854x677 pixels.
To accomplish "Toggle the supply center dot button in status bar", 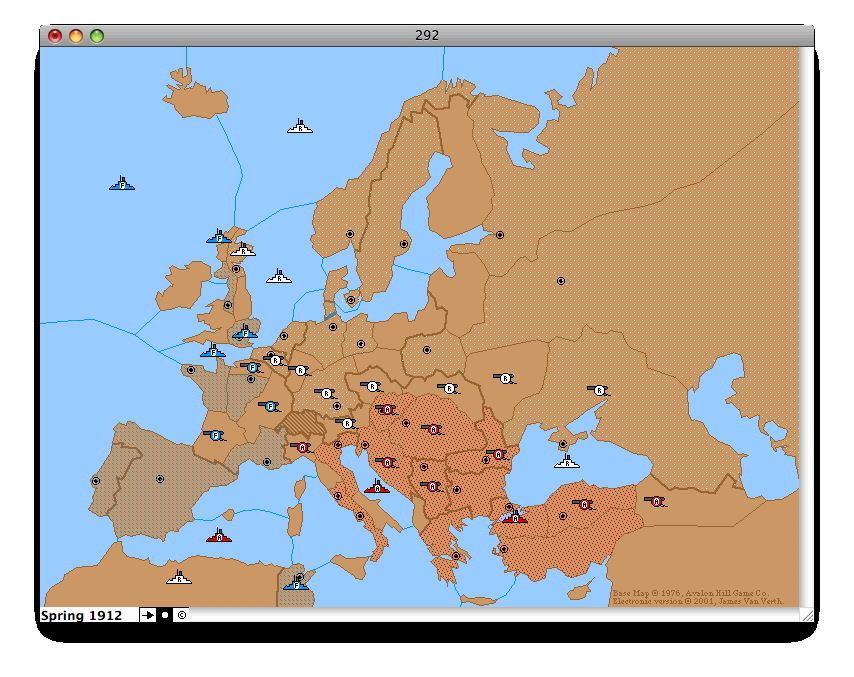I will point(164,615).
